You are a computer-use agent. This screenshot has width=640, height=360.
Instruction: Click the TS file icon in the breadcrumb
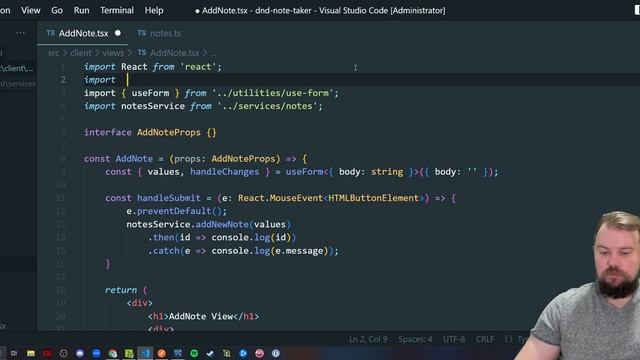[142, 53]
